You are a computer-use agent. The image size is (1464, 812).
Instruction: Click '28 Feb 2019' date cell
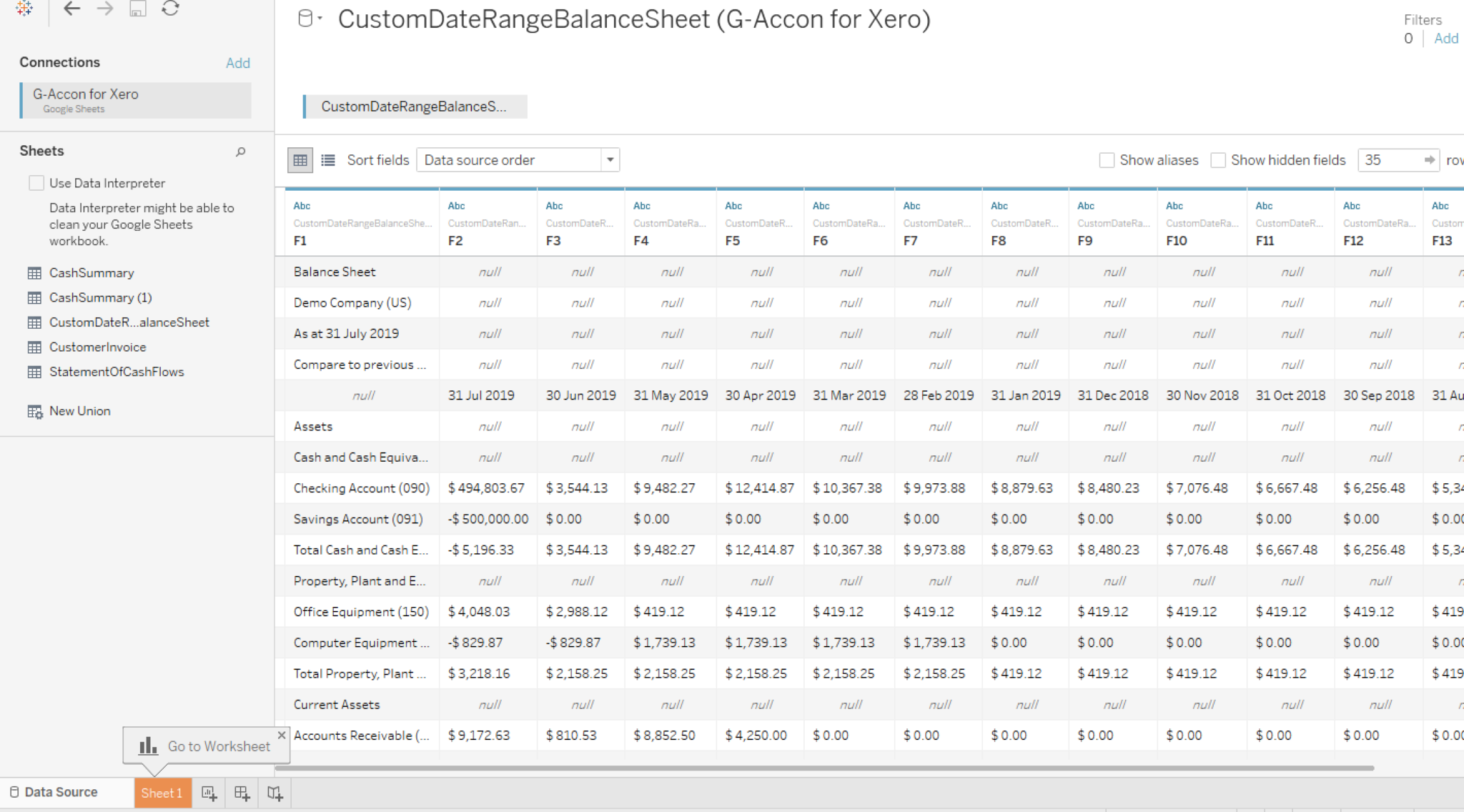938,395
